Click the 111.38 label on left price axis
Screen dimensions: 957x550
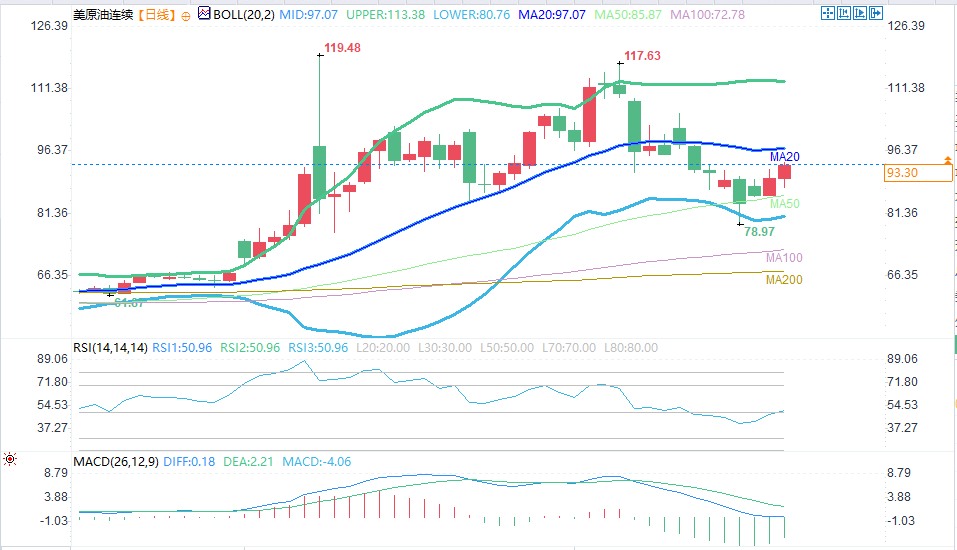(49, 88)
